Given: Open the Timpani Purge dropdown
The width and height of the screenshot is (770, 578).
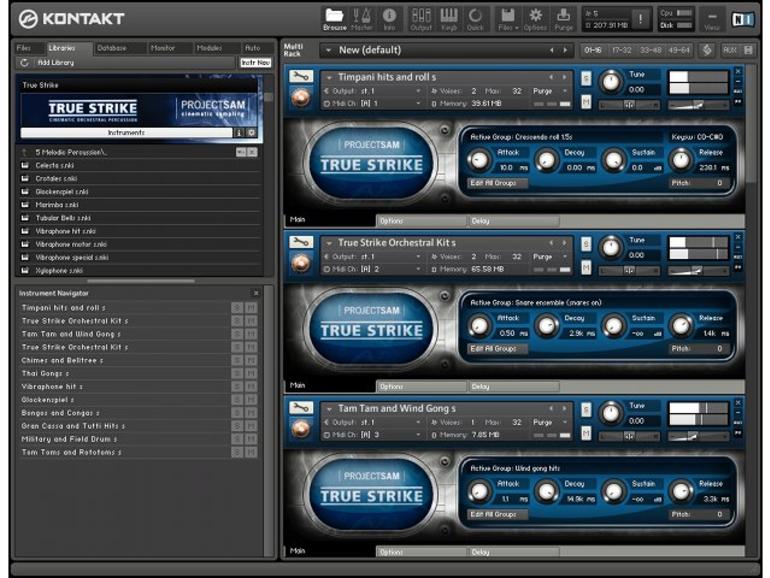Looking at the screenshot, I should pyautogui.click(x=550, y=91).
